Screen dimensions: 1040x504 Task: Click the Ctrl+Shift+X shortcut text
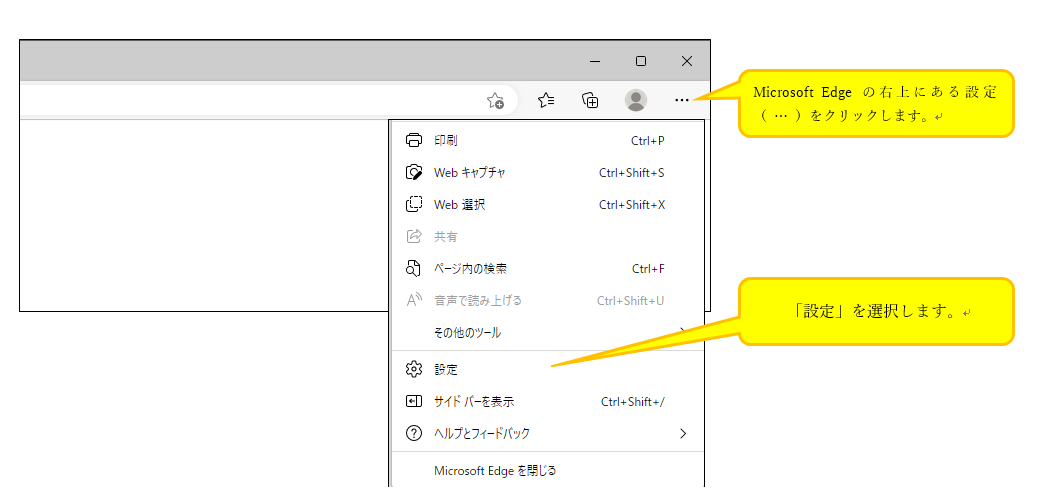point(631,204)
